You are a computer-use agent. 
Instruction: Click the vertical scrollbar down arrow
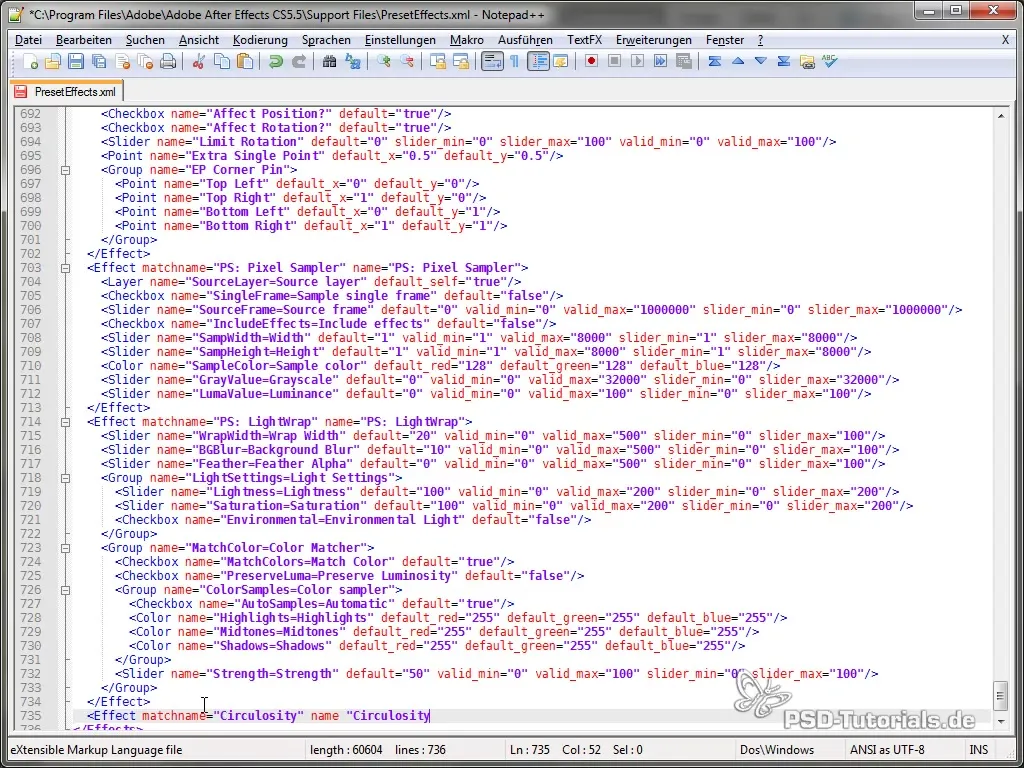1000,720
